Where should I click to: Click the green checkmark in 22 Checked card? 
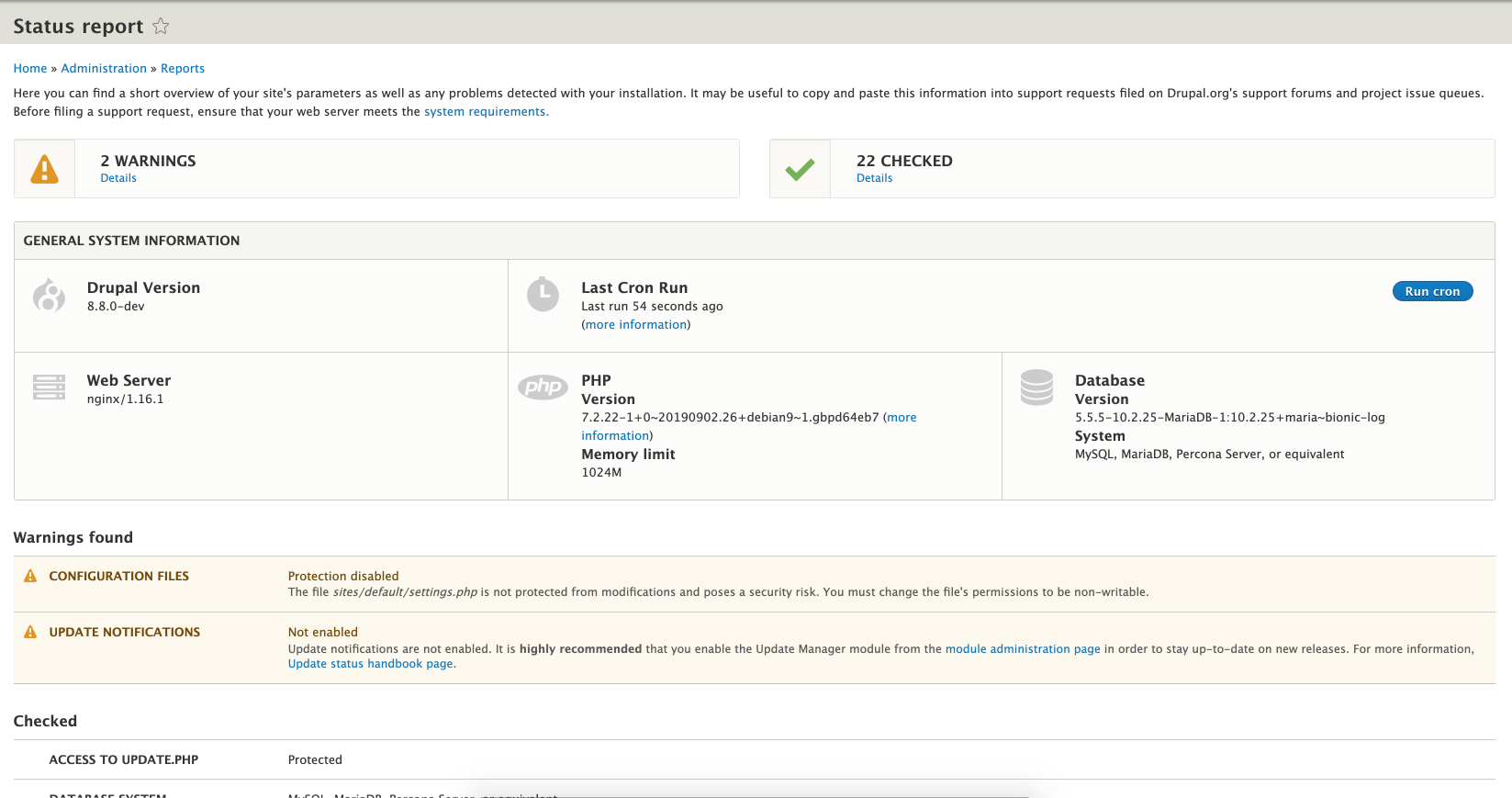[x=800, y=169]
